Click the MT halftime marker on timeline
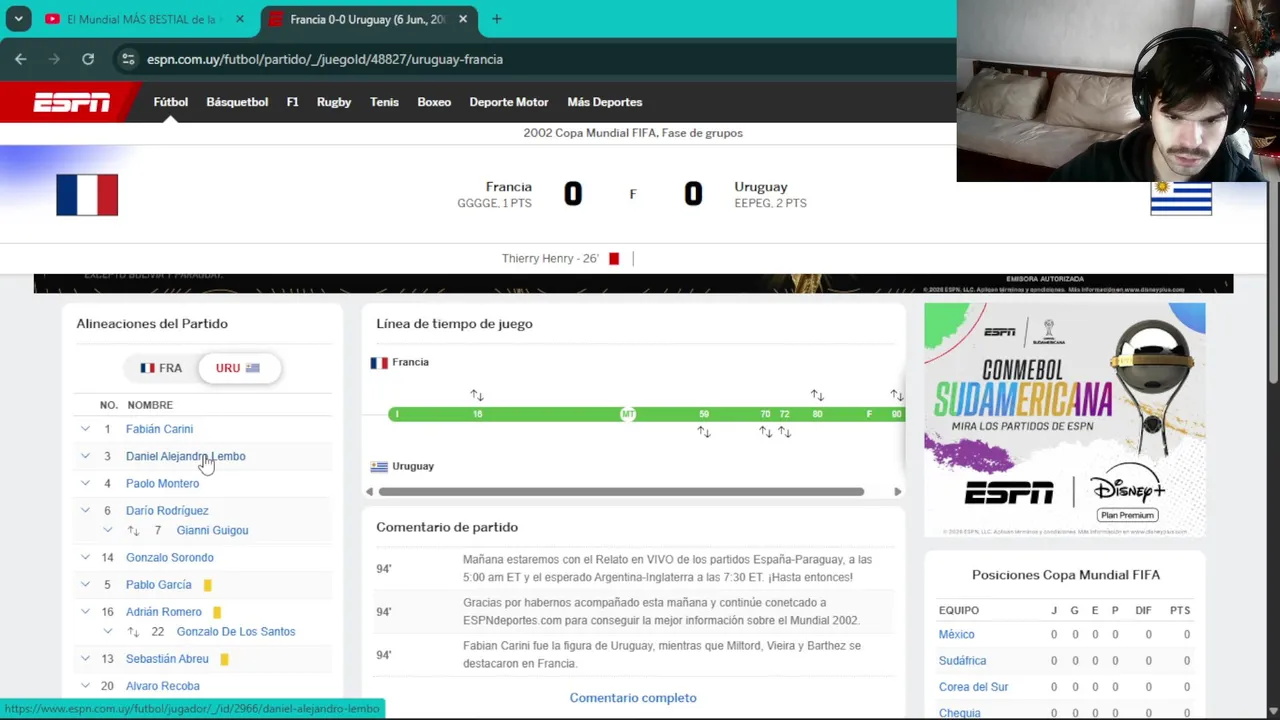 (x=628, y=414)
